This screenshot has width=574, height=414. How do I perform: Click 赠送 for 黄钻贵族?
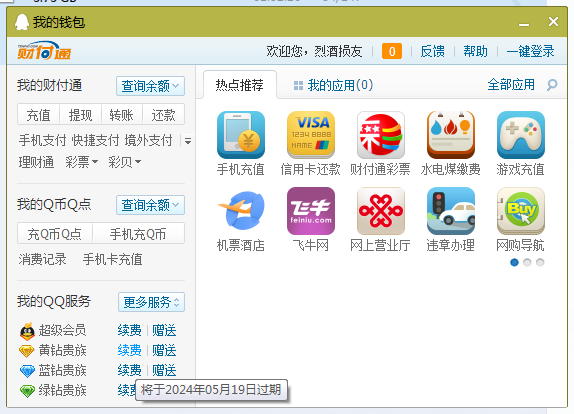164,351
